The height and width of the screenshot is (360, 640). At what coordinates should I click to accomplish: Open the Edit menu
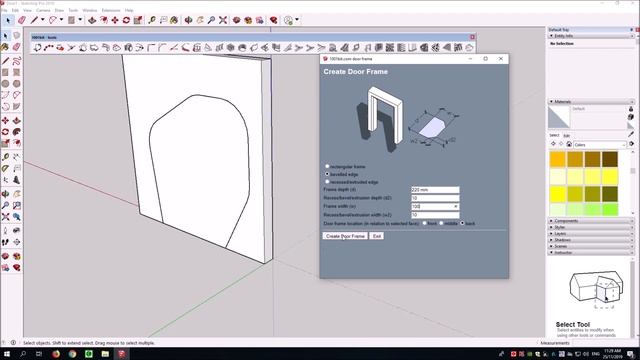[x=15, y=10]
